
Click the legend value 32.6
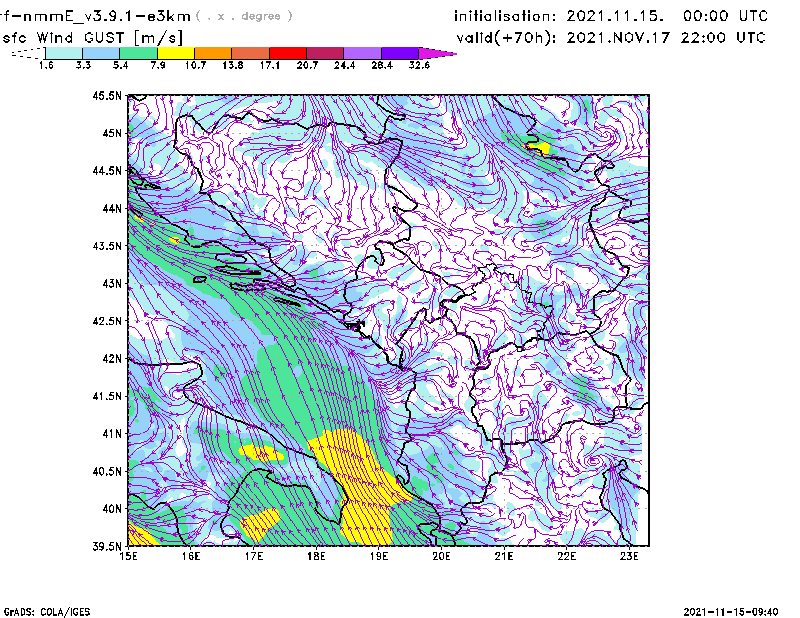[x=419, y=65]
